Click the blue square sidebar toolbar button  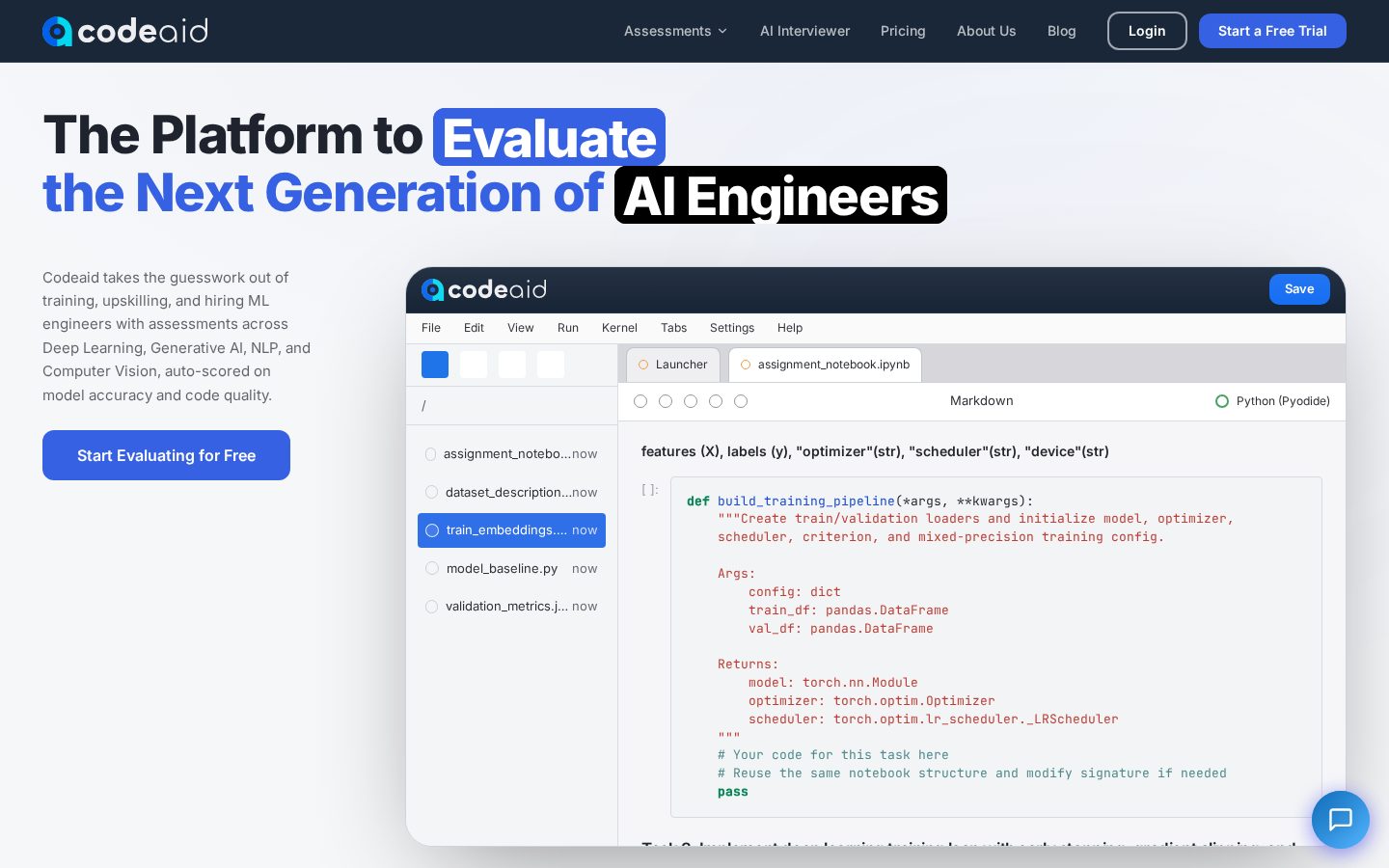click(435, 365)
